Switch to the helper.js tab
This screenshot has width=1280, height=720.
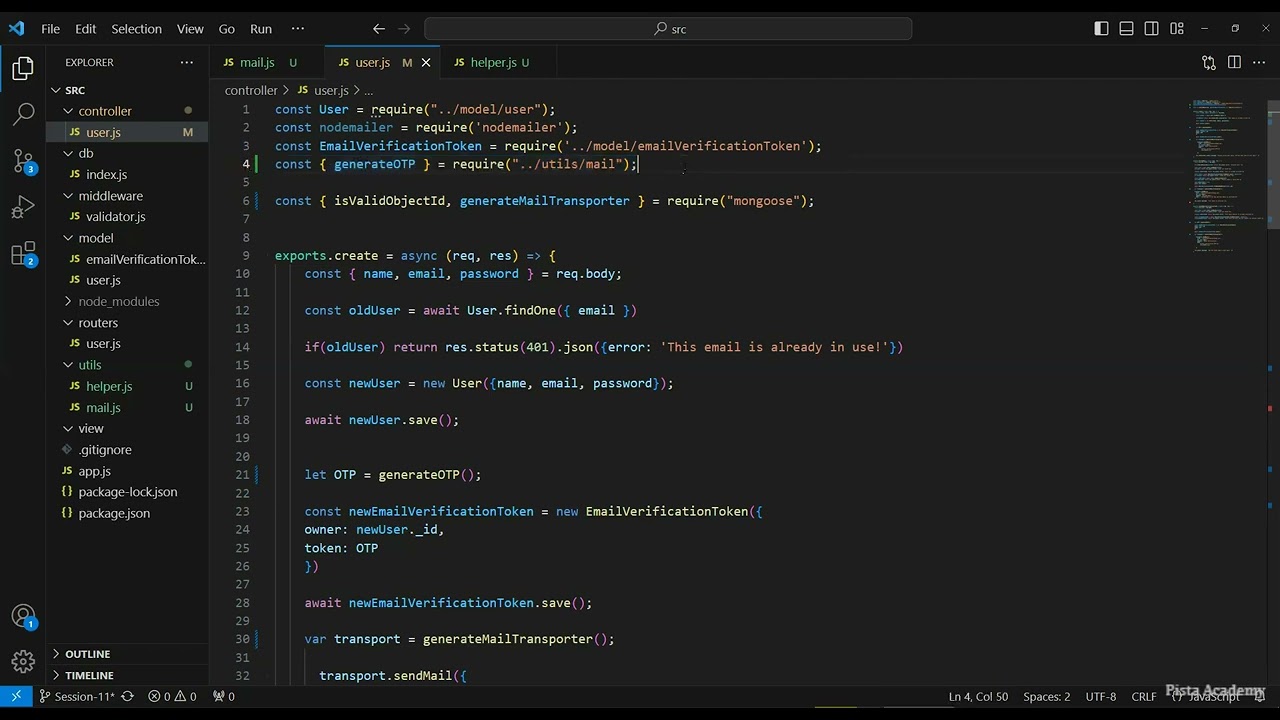tap(498, 62)
